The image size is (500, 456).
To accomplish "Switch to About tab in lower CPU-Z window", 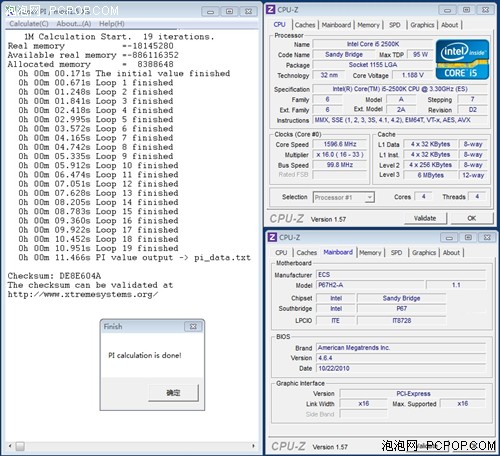I will point(451,253).
